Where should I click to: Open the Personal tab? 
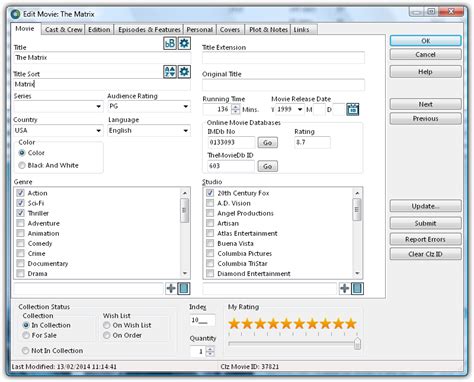pyautogui.click(x=199, y=30)
